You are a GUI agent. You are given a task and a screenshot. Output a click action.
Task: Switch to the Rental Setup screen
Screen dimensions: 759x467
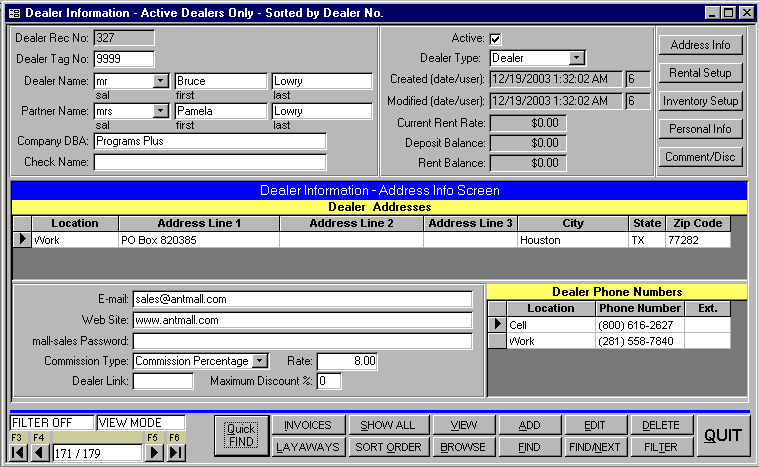click(x=700, y=73)
